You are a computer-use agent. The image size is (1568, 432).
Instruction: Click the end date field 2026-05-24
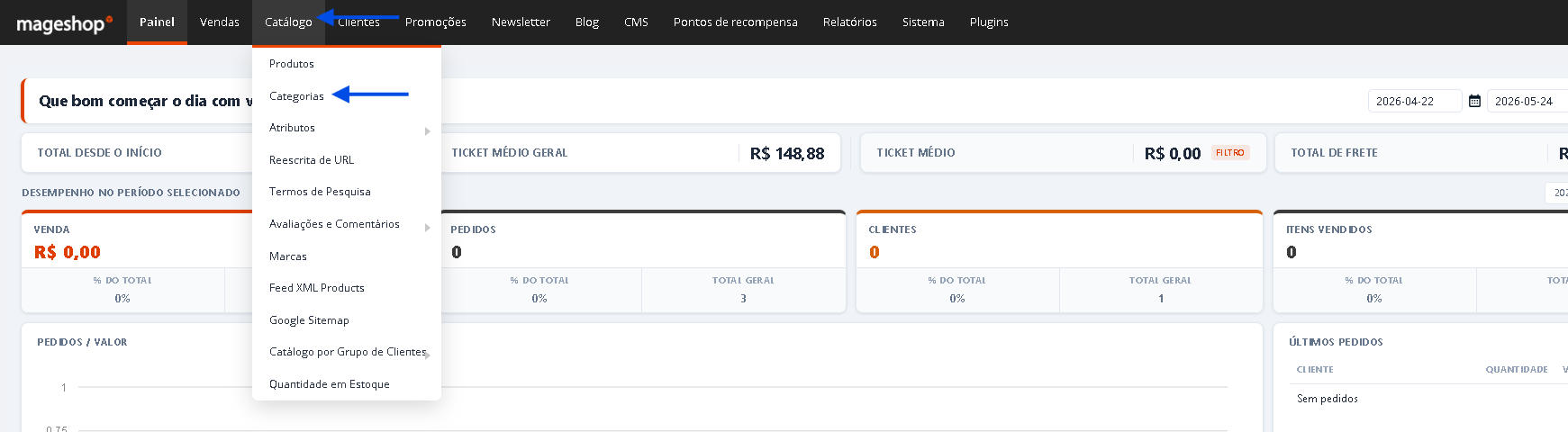pos(1527,101)
